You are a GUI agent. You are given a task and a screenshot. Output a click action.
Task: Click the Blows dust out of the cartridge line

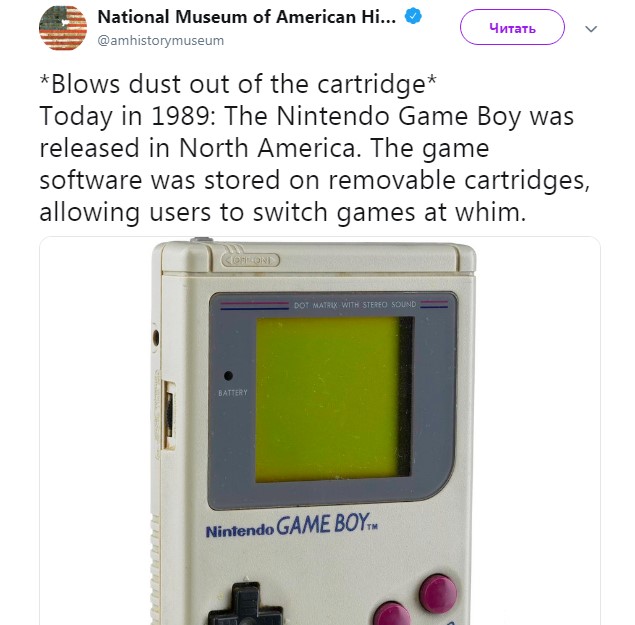tap(238, 84)
